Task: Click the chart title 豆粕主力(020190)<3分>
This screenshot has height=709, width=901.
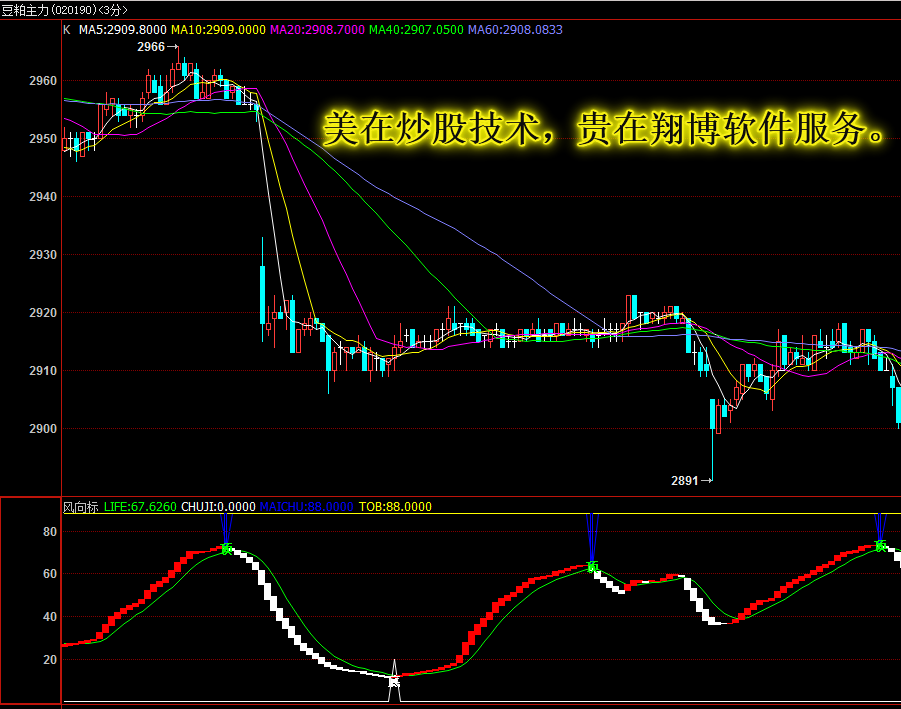Action: coord(64,10)
